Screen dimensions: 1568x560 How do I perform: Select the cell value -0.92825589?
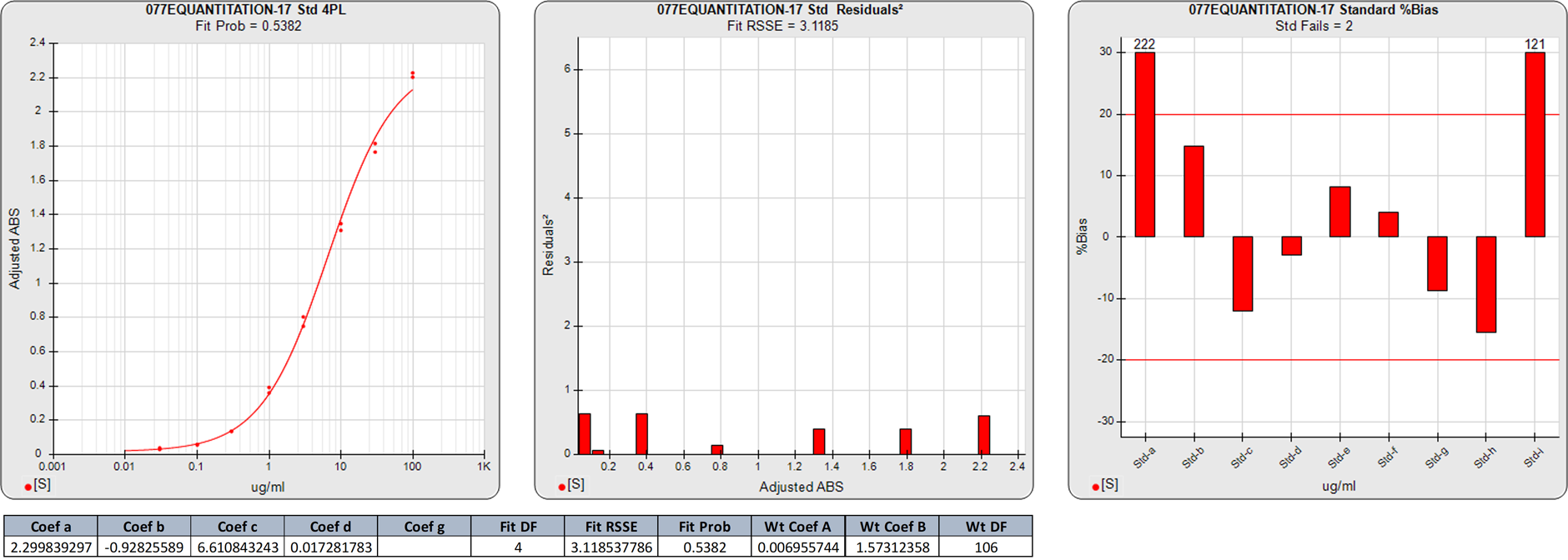click(144, 547)
